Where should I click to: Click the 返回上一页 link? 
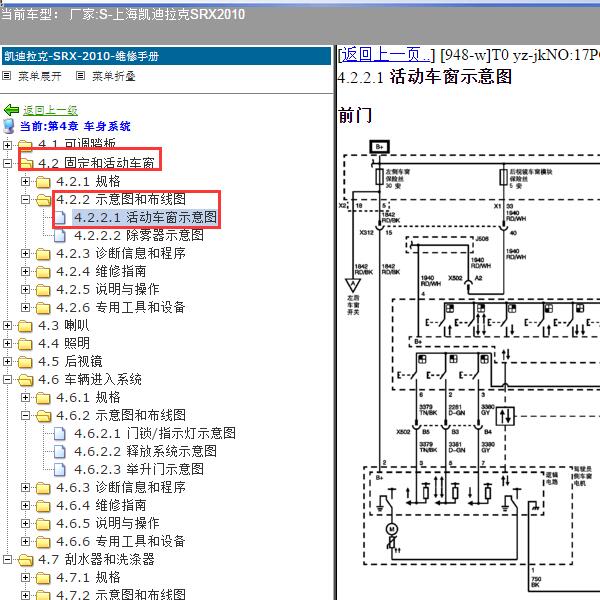tap(386, 55)
